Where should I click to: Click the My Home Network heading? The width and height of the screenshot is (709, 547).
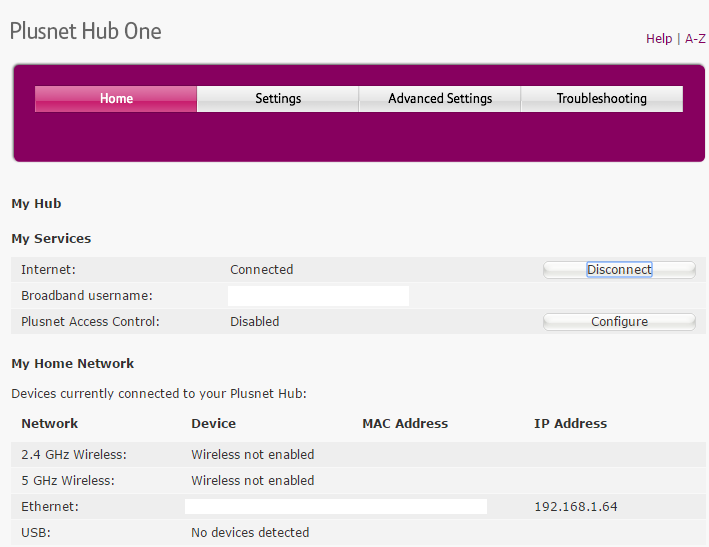point(73,364)
